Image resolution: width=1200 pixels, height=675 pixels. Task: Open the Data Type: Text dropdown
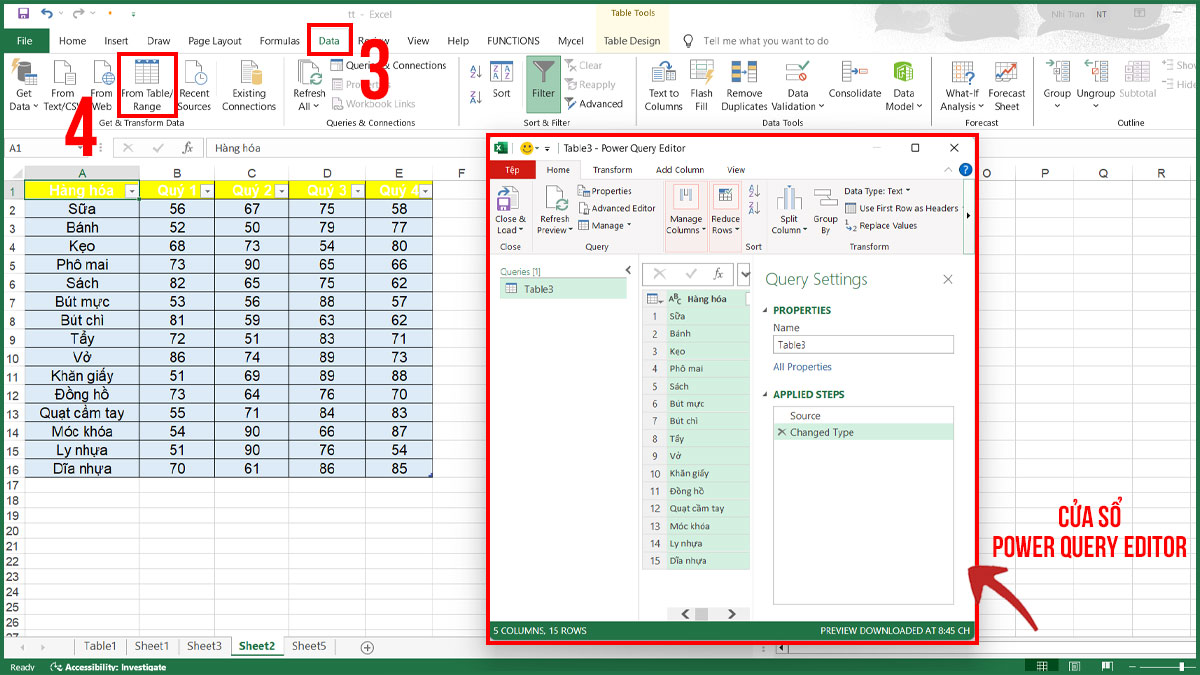(880, 191)
